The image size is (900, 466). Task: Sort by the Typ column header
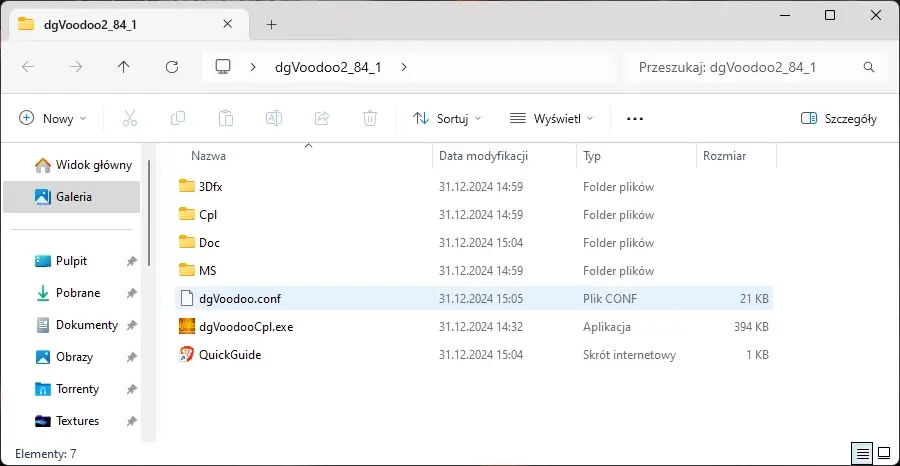coord(592,156)
